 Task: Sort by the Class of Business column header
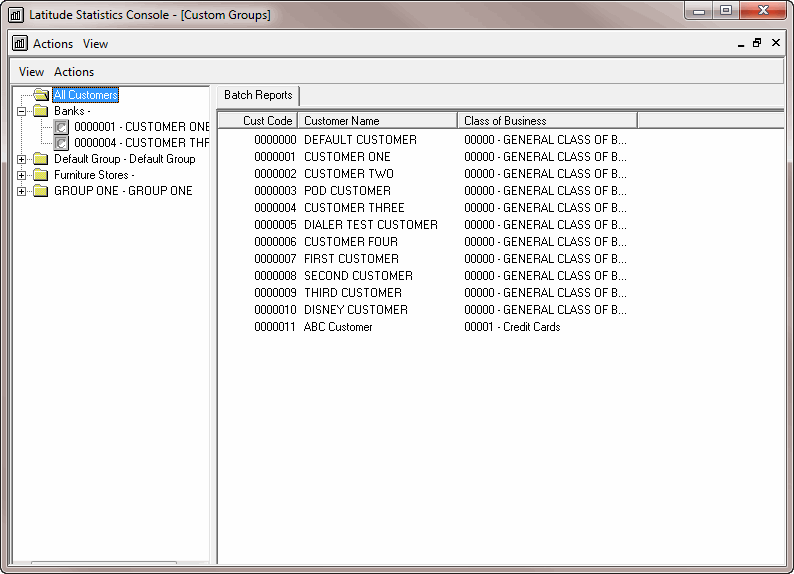tap(547, 120)
